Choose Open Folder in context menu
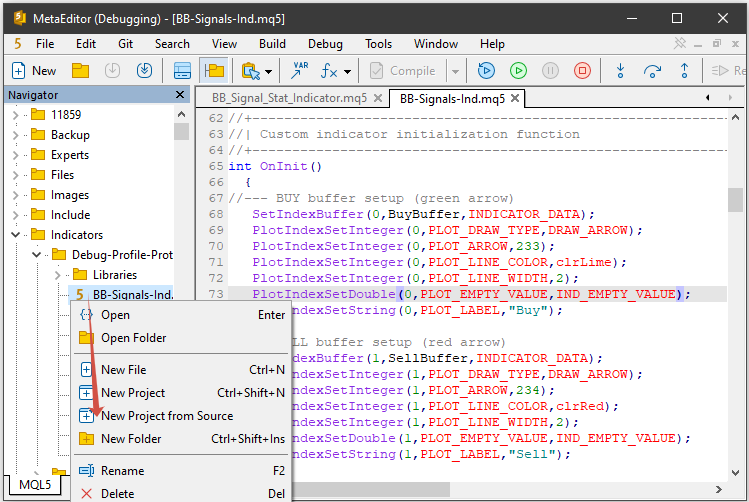The image size is (749, 502). tap(182, 338)
